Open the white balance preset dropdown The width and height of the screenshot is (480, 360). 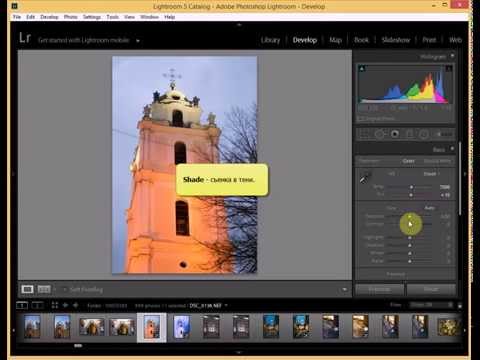432,174
